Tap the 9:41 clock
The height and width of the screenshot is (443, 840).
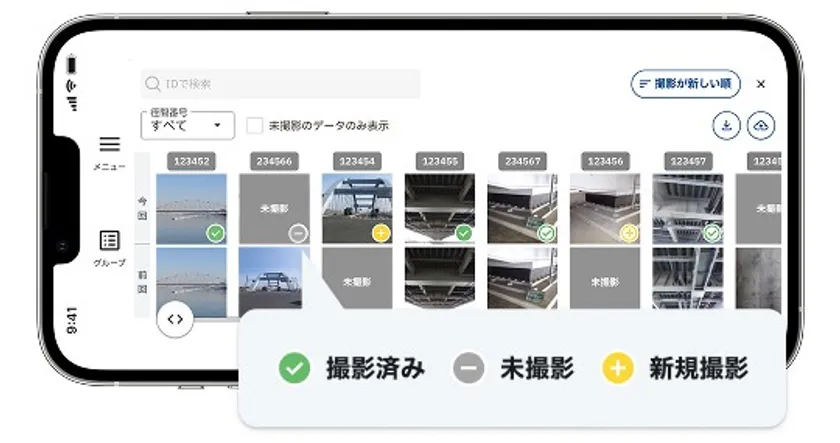coord(72,320)
